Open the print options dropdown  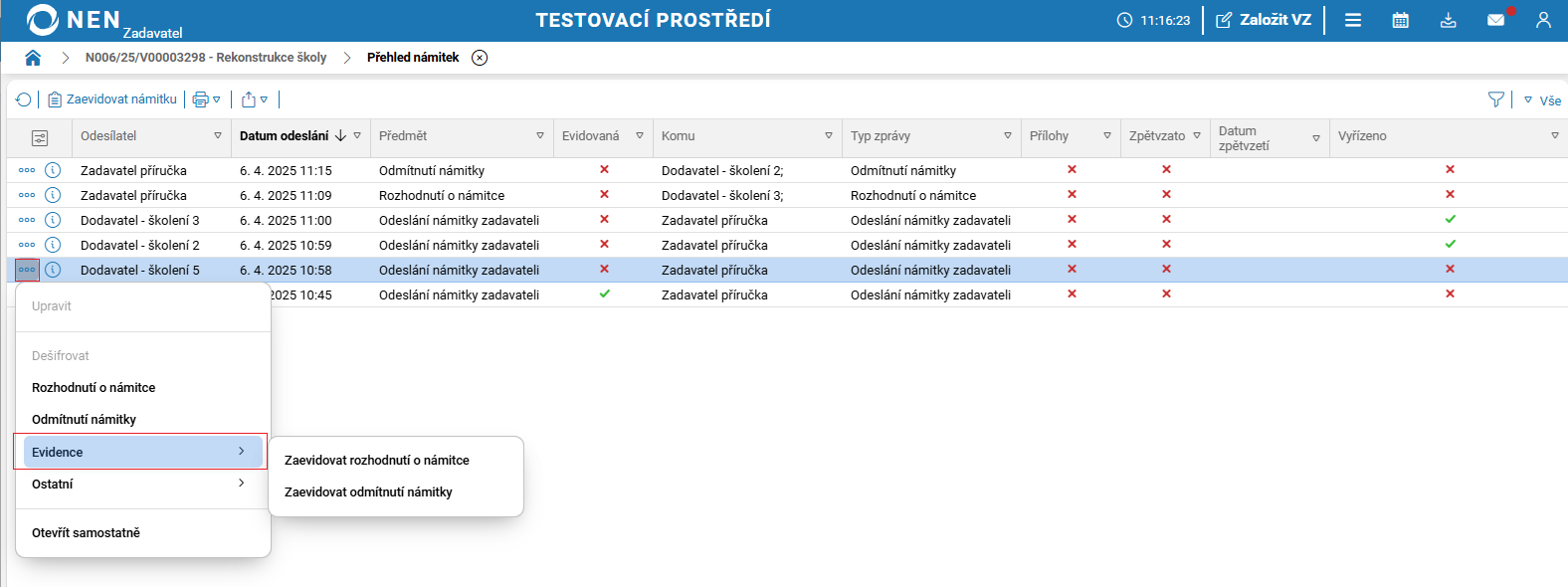(x=207, y=99)
